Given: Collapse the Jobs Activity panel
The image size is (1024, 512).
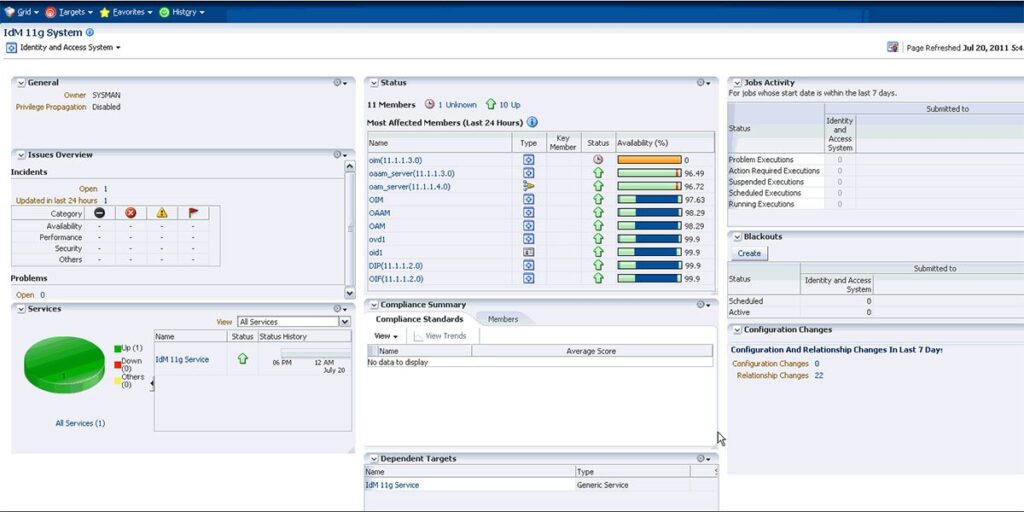Looking at the screenshot, I should coord(737,83).
